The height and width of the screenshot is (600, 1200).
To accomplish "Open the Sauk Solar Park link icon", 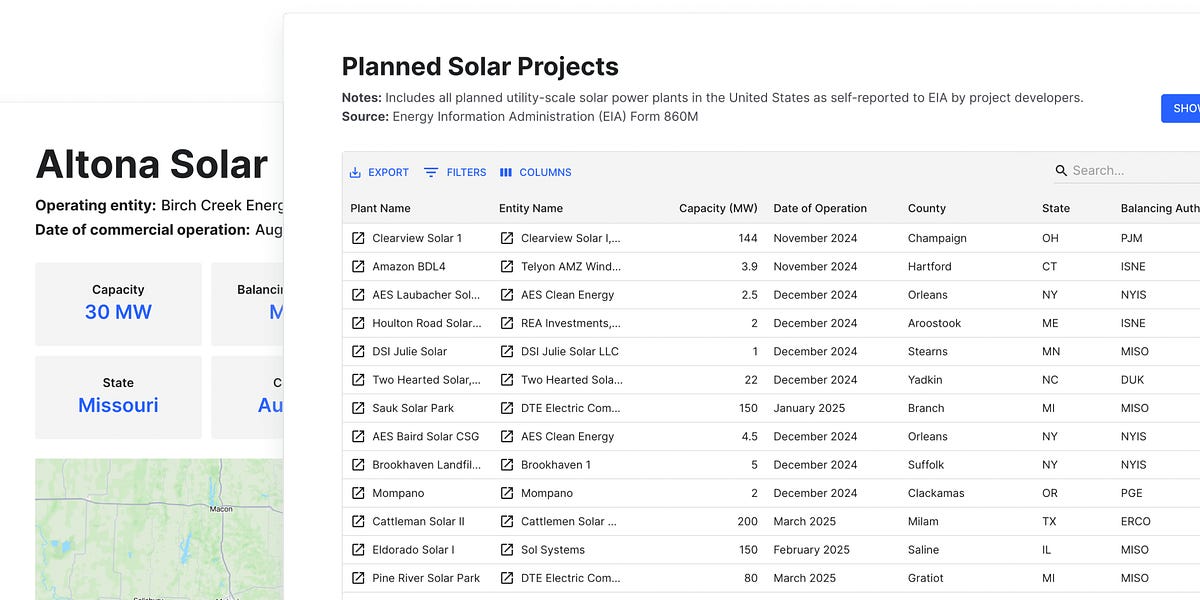I will (x=358, y=408).
